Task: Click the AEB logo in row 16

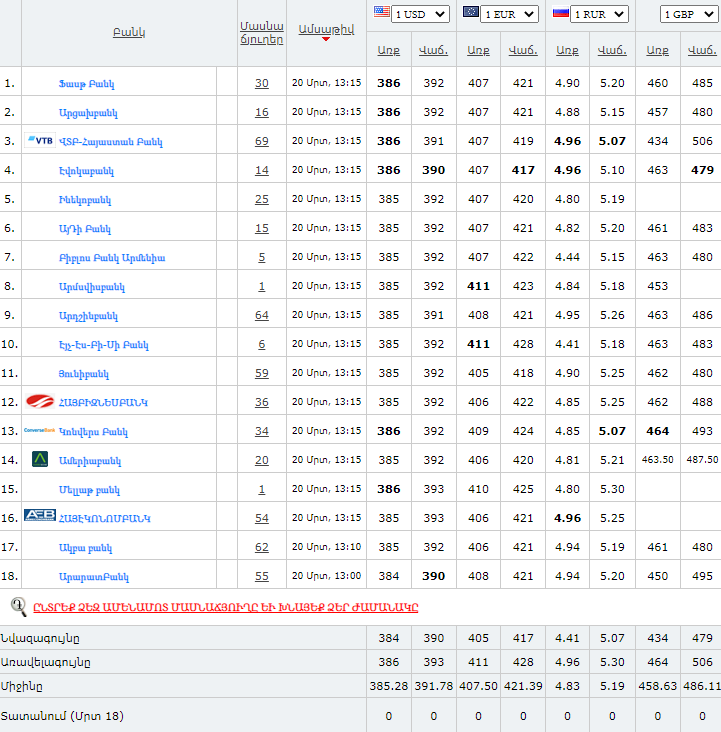Action: pyautogui.click(x=40, y=515)
